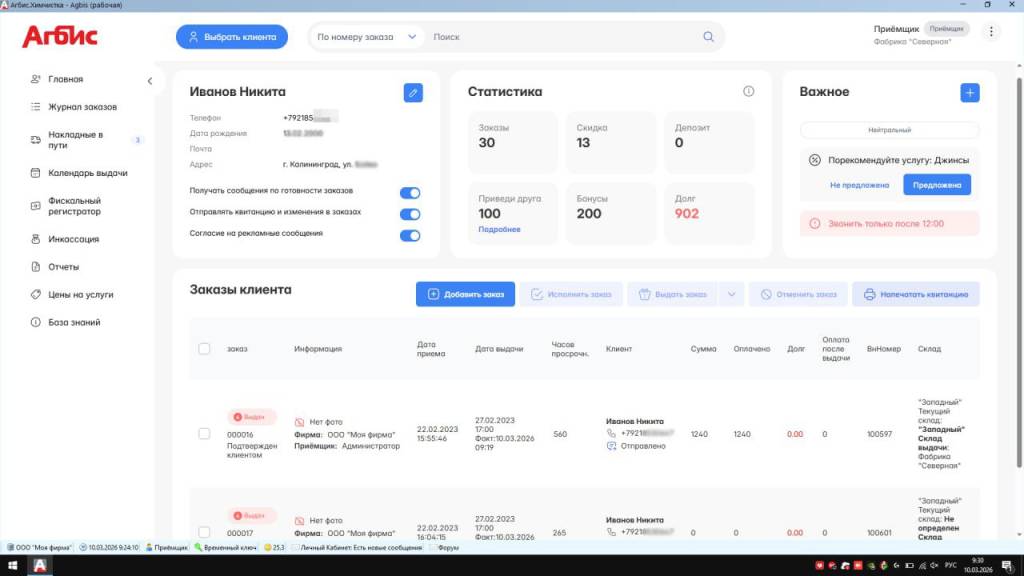Image resolution: width=1024 pixels, height=576 pixels.
Task: Click the Добавить заказ button
Action: [x=465, y=294]
